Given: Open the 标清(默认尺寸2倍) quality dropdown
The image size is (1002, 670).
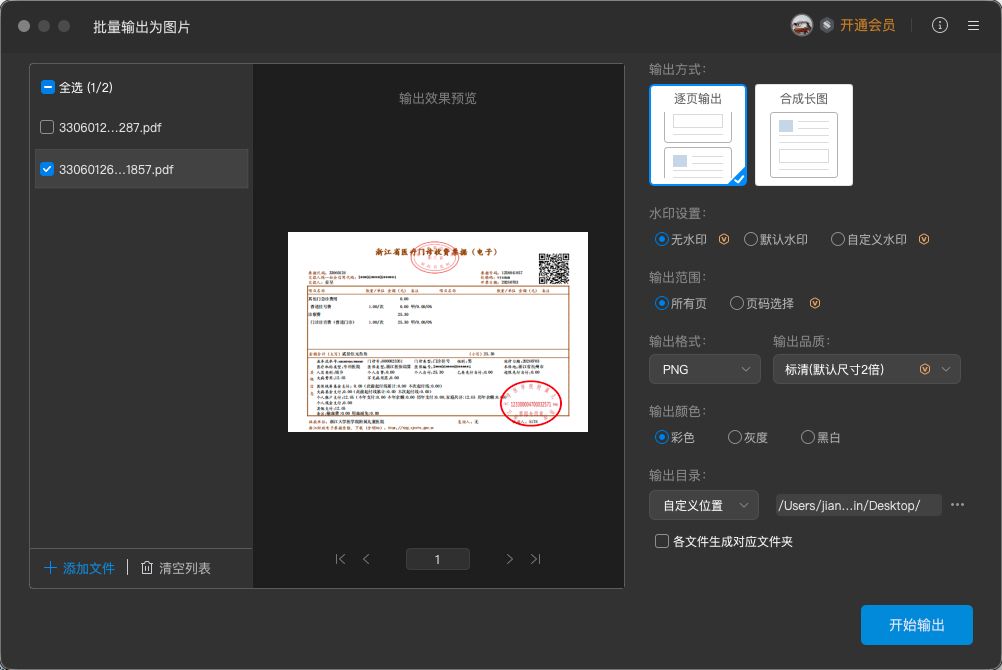Looking at the screenshot, I should [867, 369].
